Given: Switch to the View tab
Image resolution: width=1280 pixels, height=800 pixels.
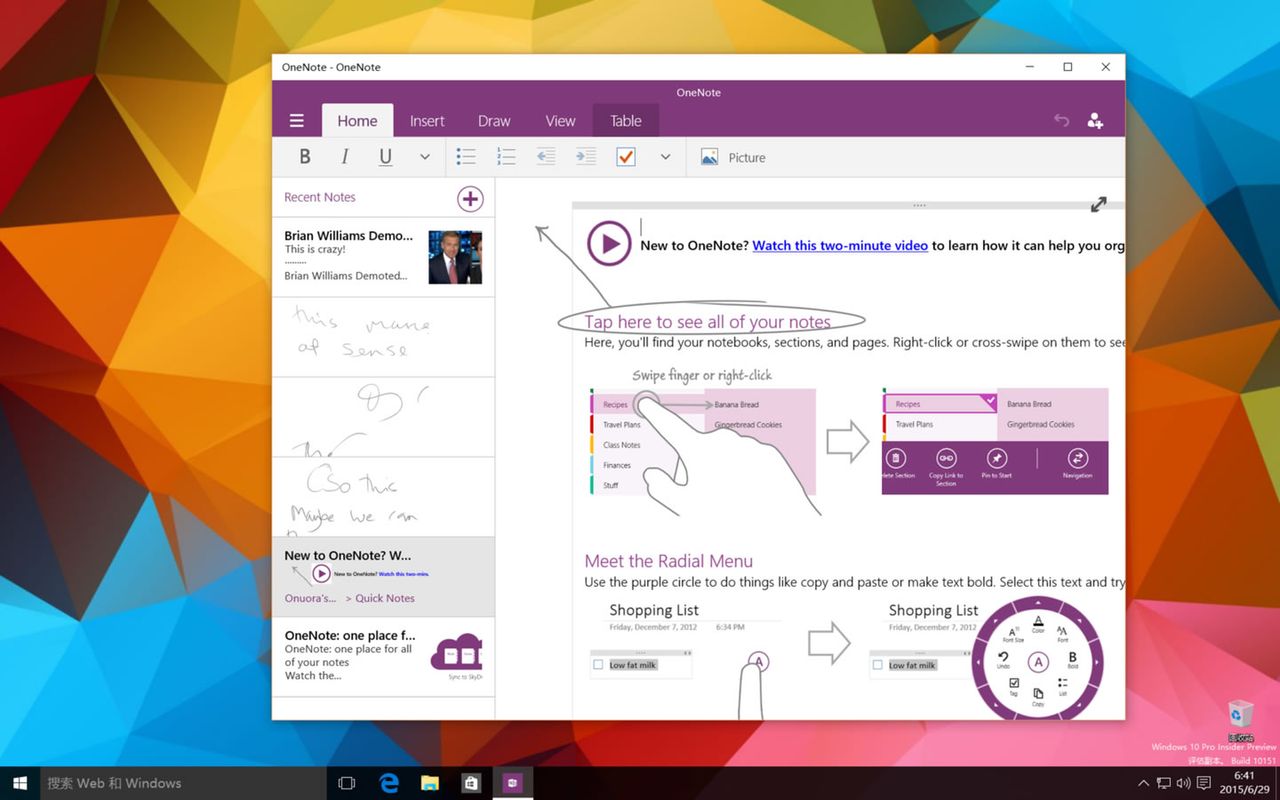Looking at the screenshot, I should coord(560,121).
